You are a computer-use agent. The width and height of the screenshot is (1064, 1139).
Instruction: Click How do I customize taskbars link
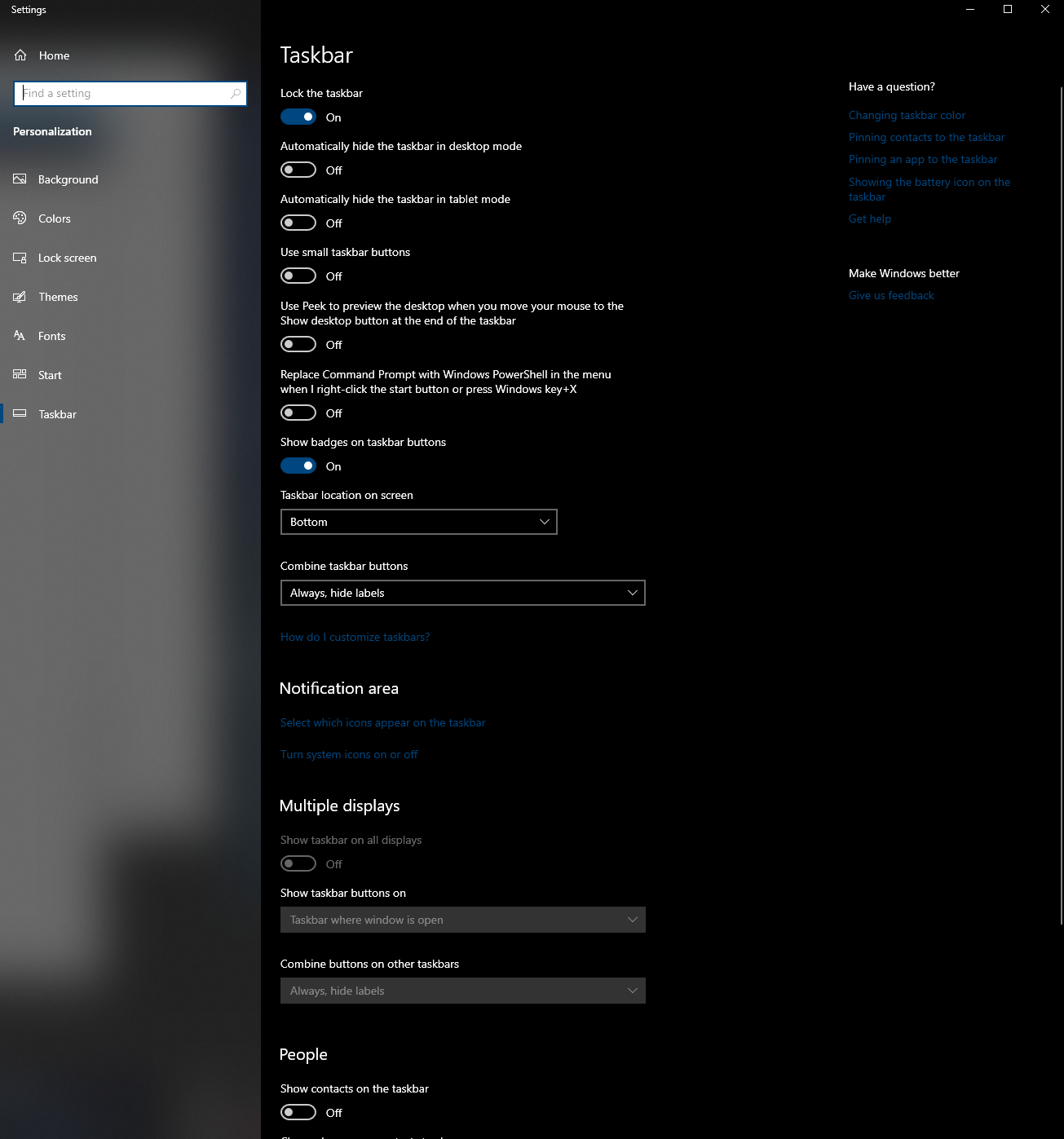(355, 637)
